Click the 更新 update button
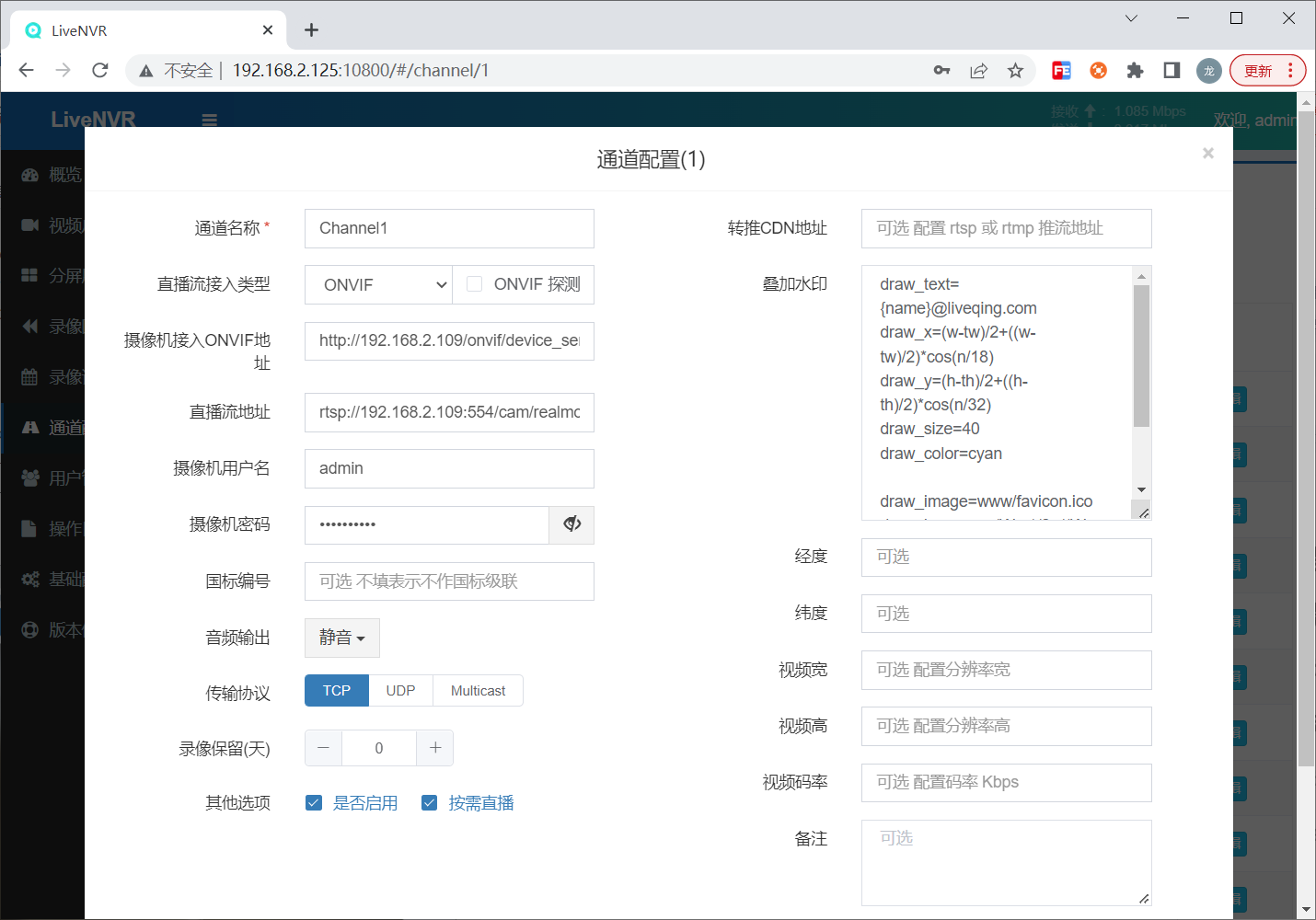 (1267, 70)
